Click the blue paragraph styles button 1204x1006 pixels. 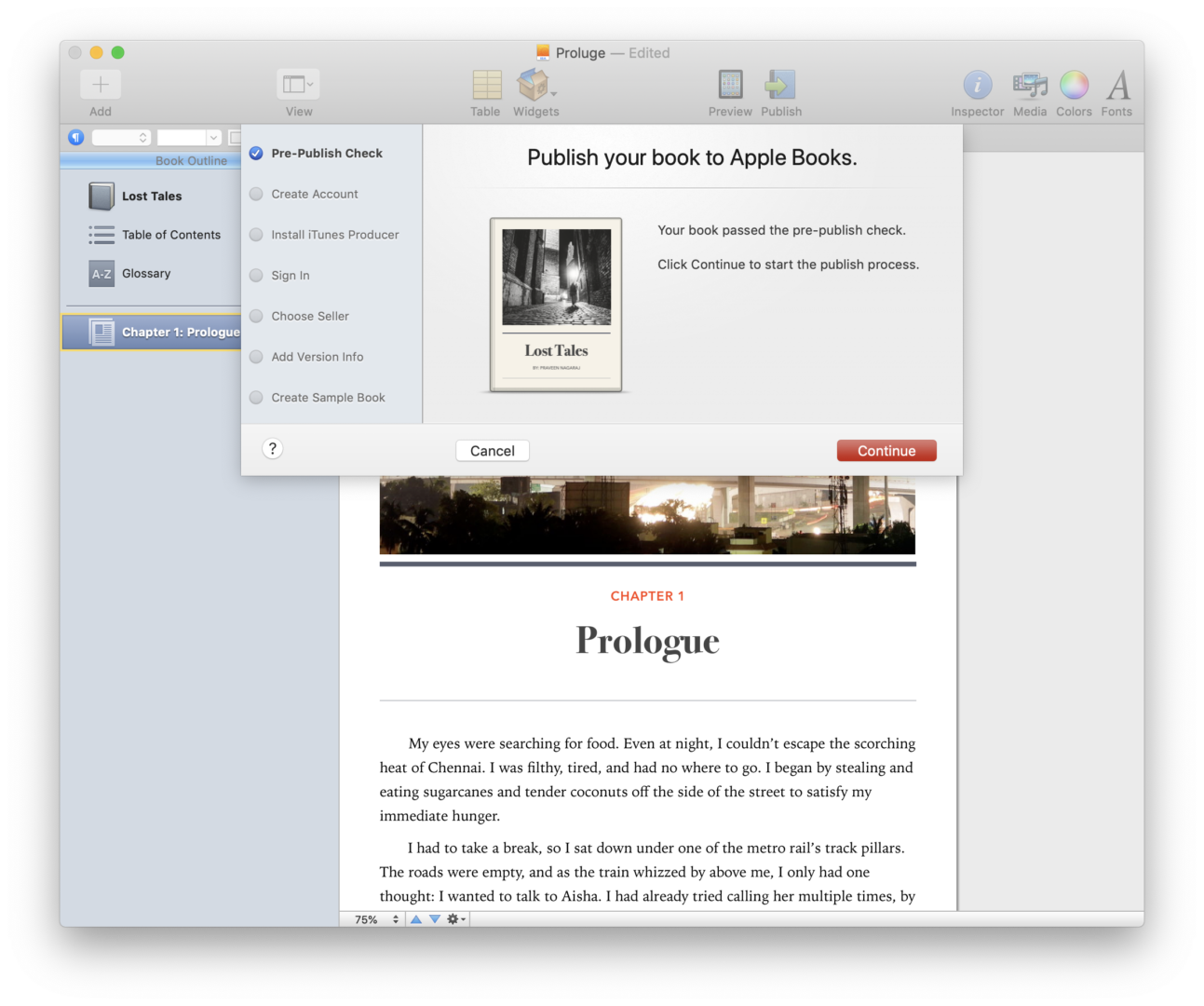pyautogui.click(x=76, y=138)
